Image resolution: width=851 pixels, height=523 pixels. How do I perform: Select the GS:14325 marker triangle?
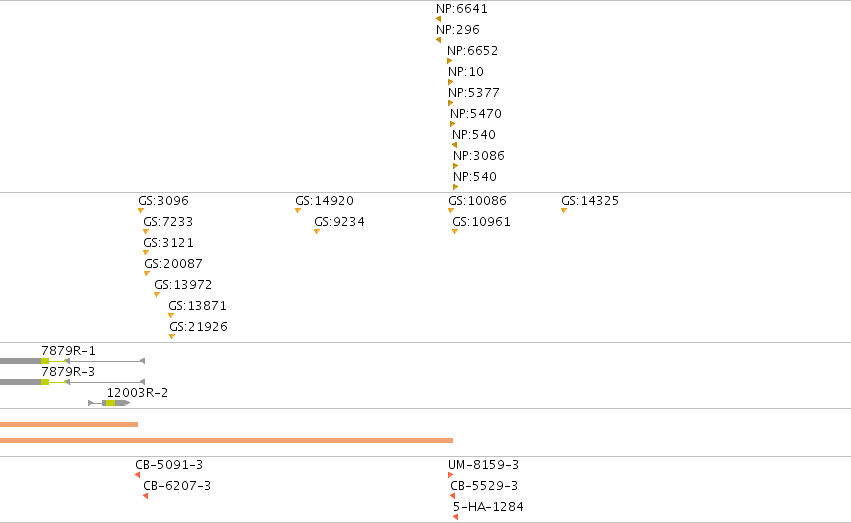564,211
